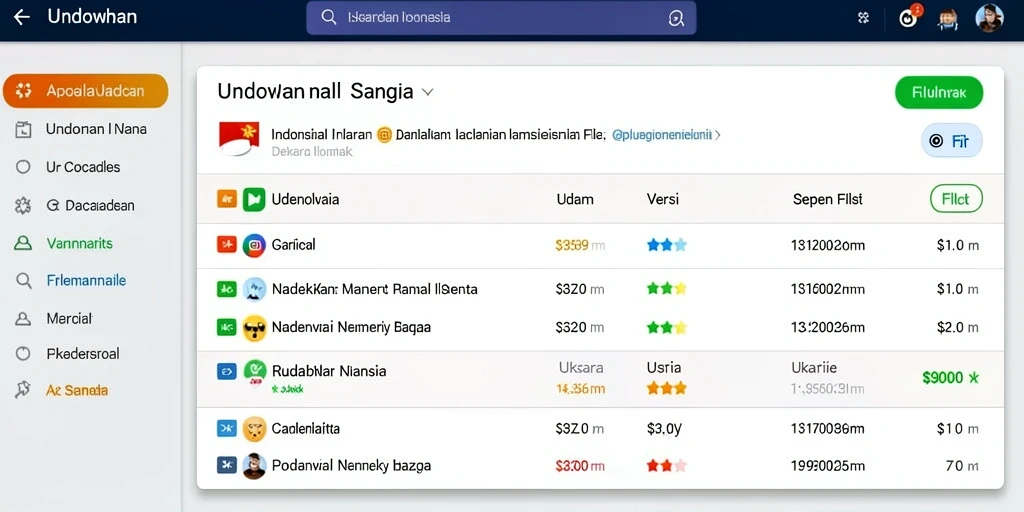Click the green play icon next to Udenolvaia
This screenshot has height=512, width=1024.
253,199
